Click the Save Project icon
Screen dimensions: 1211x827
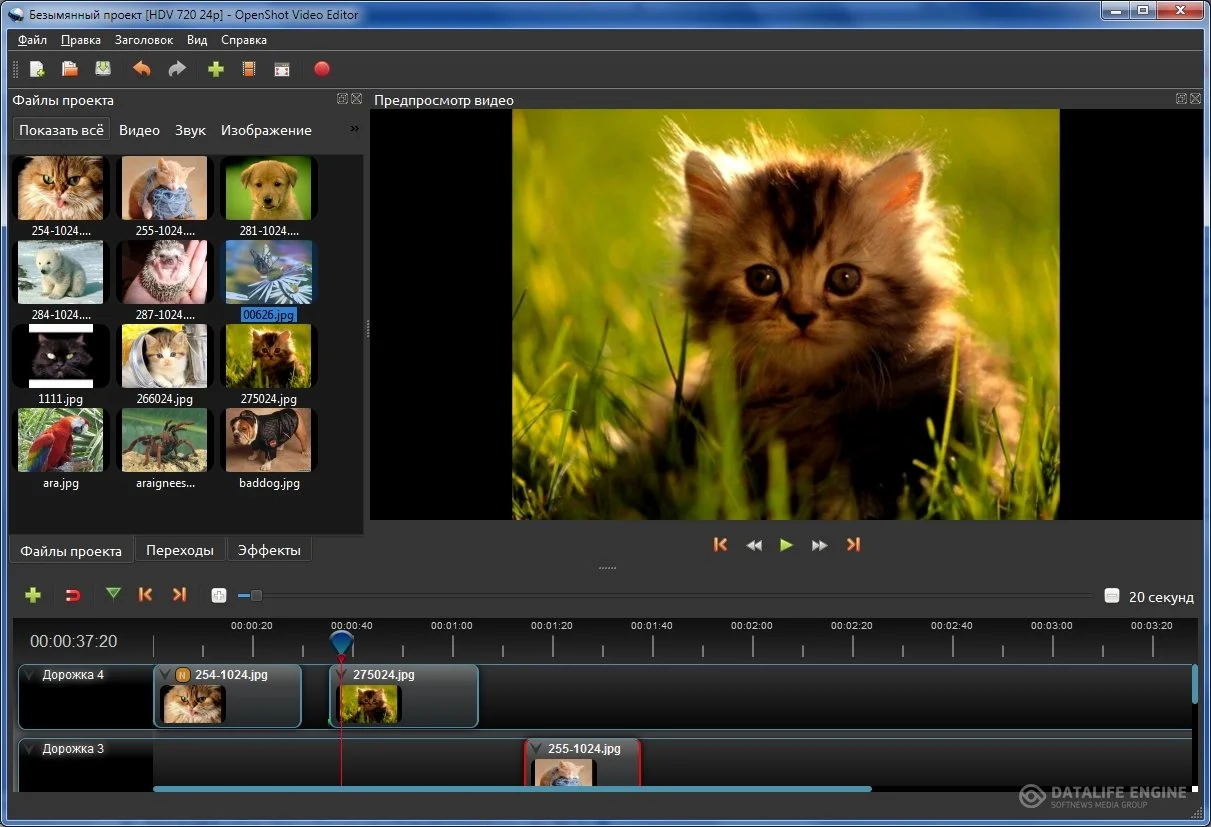pos(103,69)
